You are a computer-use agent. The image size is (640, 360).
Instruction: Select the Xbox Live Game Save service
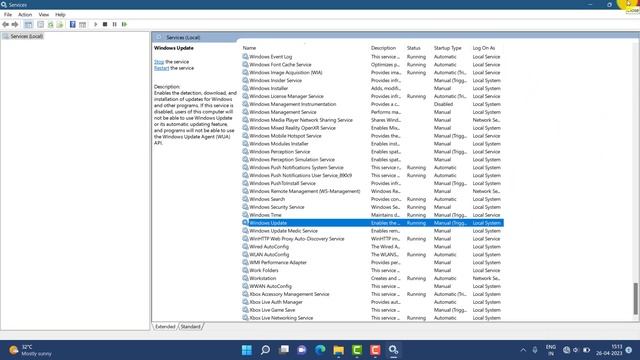tap(372, 310)
